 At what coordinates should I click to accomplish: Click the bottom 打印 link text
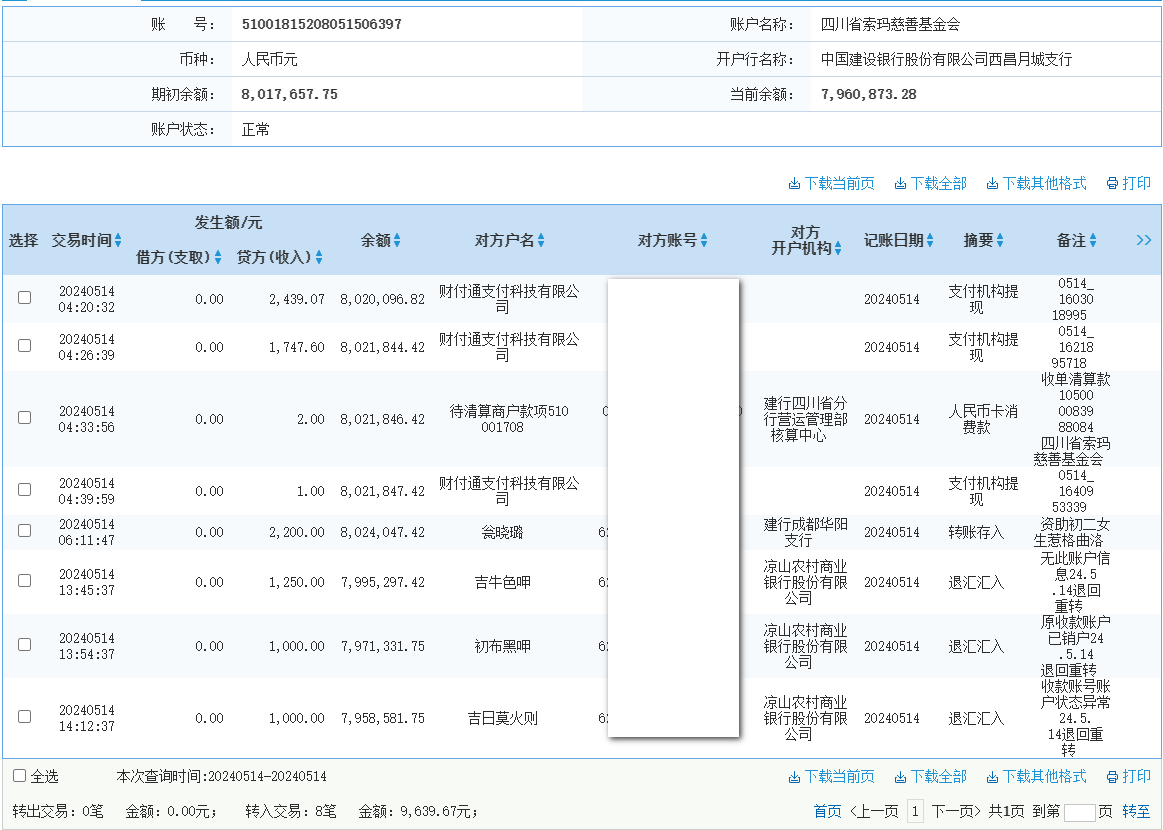[1136, 777]
